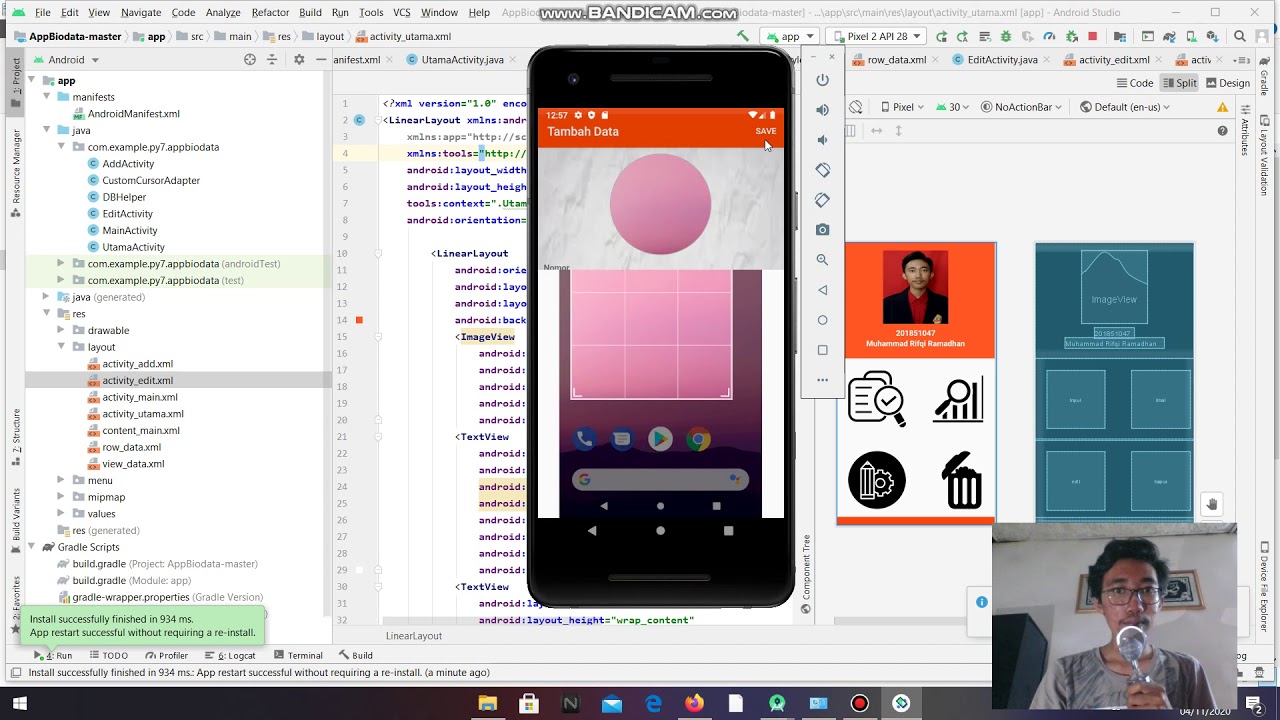Click the Google search bar on emulator
Image resolution: width=1280 pixels, height=720 pixels.
660,480
